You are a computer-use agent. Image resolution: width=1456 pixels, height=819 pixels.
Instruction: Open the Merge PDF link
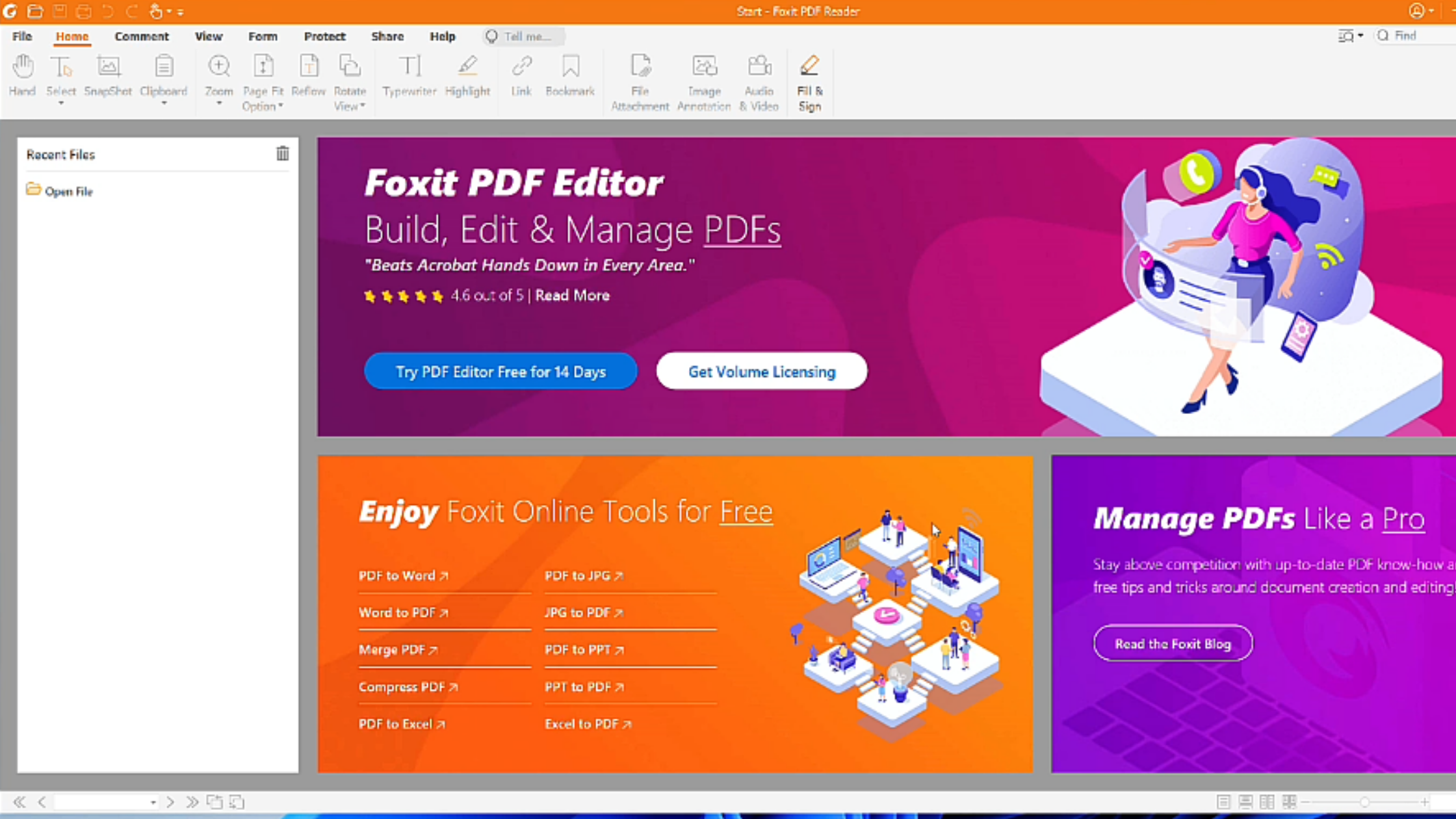click(x=398, y=650)
